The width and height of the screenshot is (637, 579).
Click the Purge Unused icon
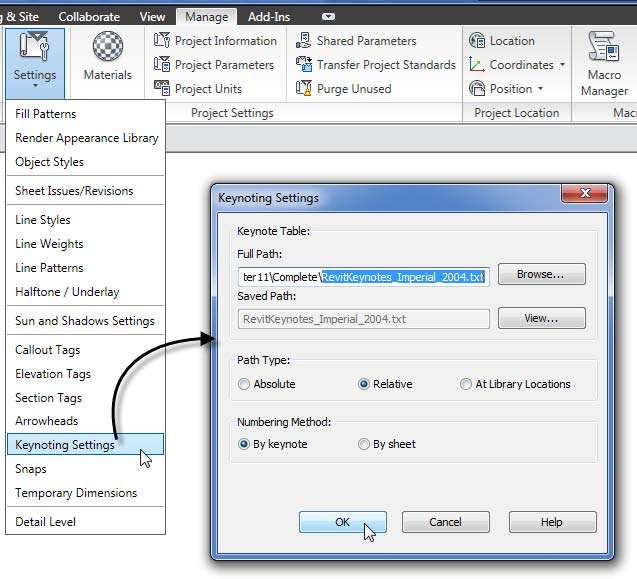[x=303, y=88]
